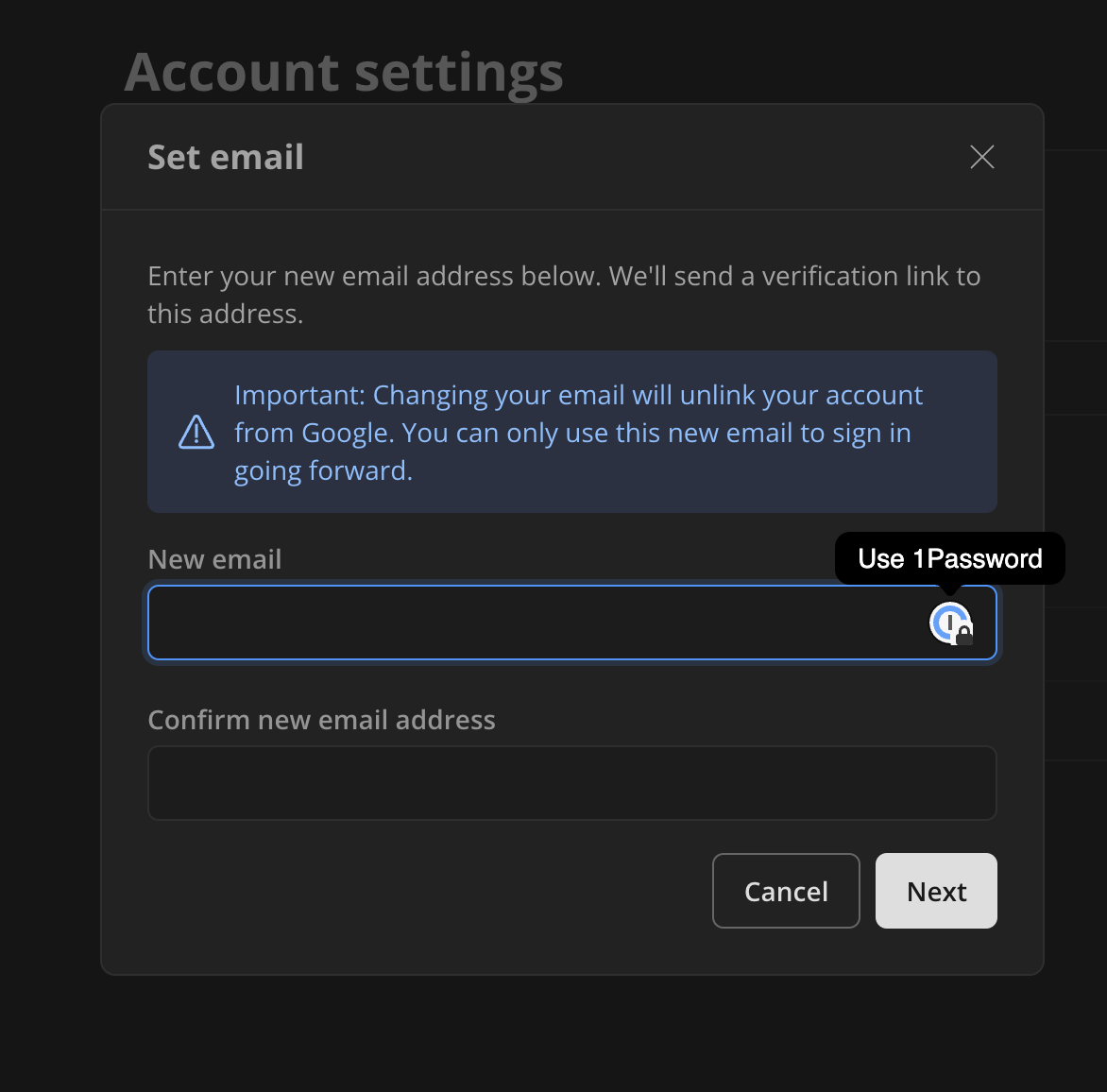Click "going forward." in the warning banner
The width and height of the screenshot is (1107, 1092).
click(x=323, y=470)
